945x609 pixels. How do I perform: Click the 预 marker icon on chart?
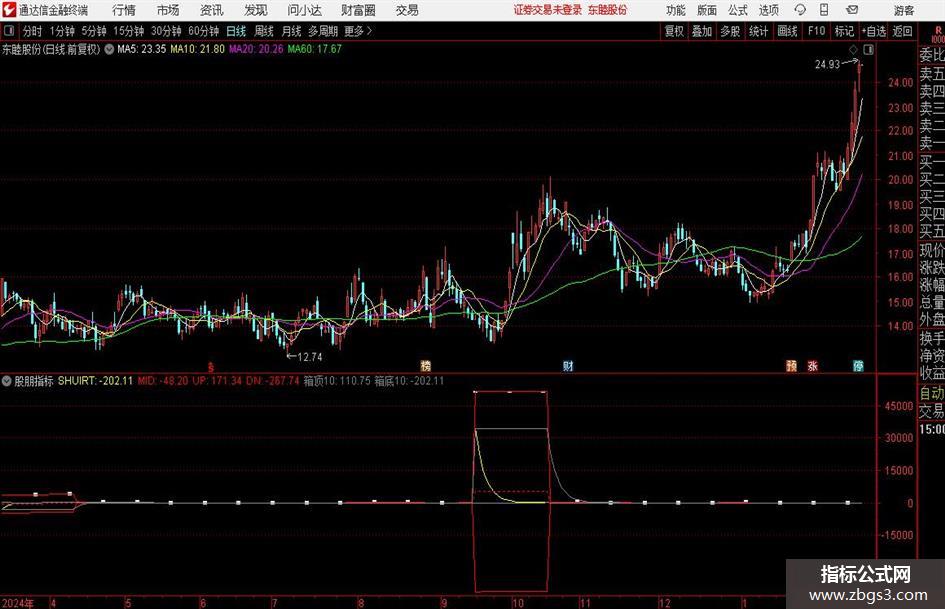pos(791,366)
